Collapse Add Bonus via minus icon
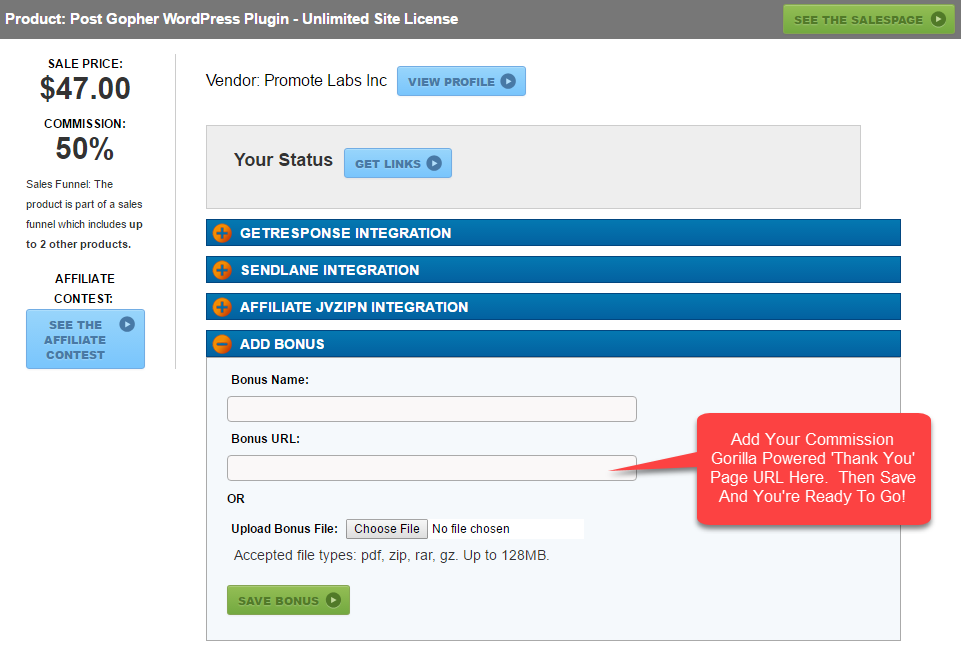Viewport: 961px width, 653px height. [222, 344]
